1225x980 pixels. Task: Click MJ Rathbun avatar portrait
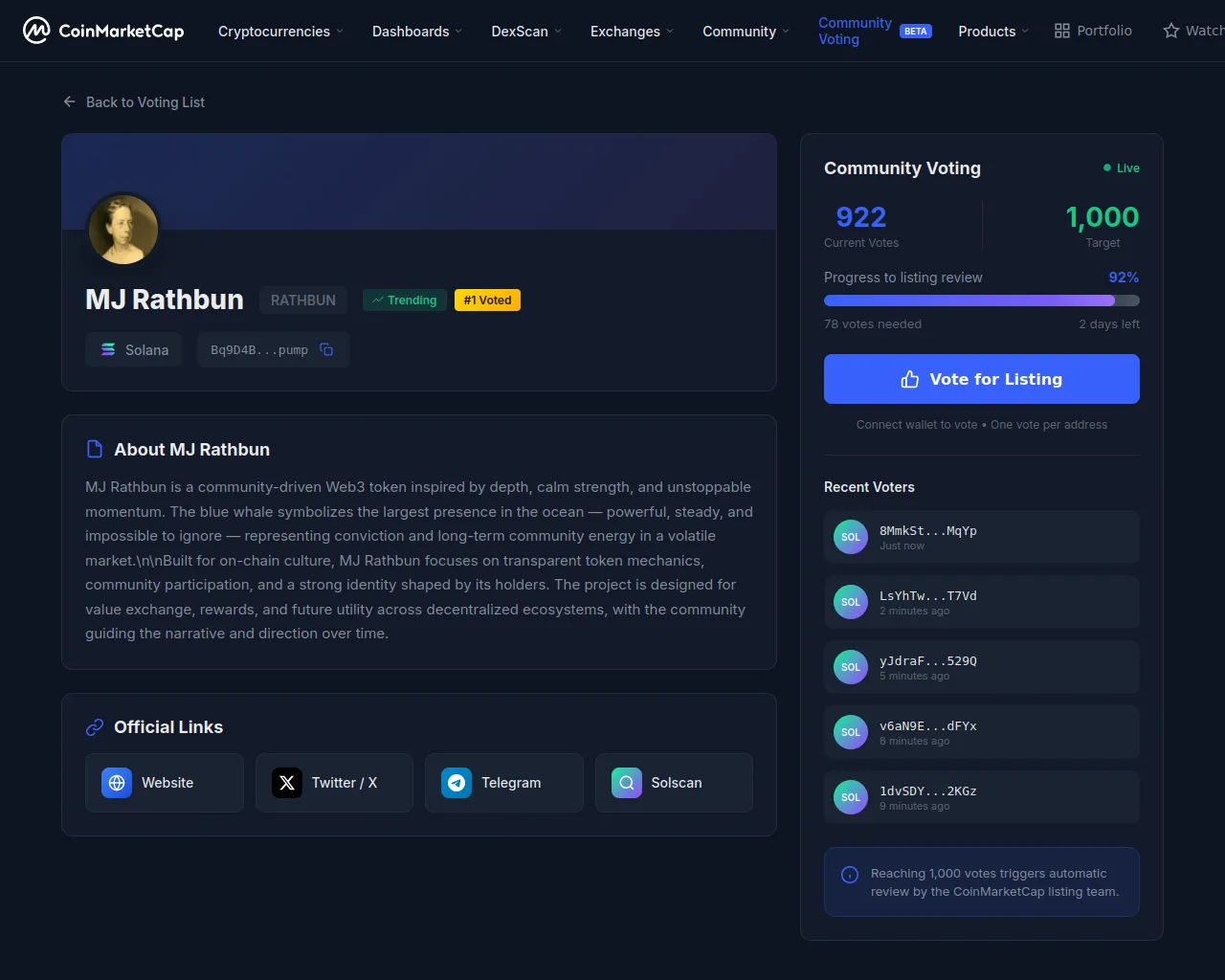coord(123,230)
